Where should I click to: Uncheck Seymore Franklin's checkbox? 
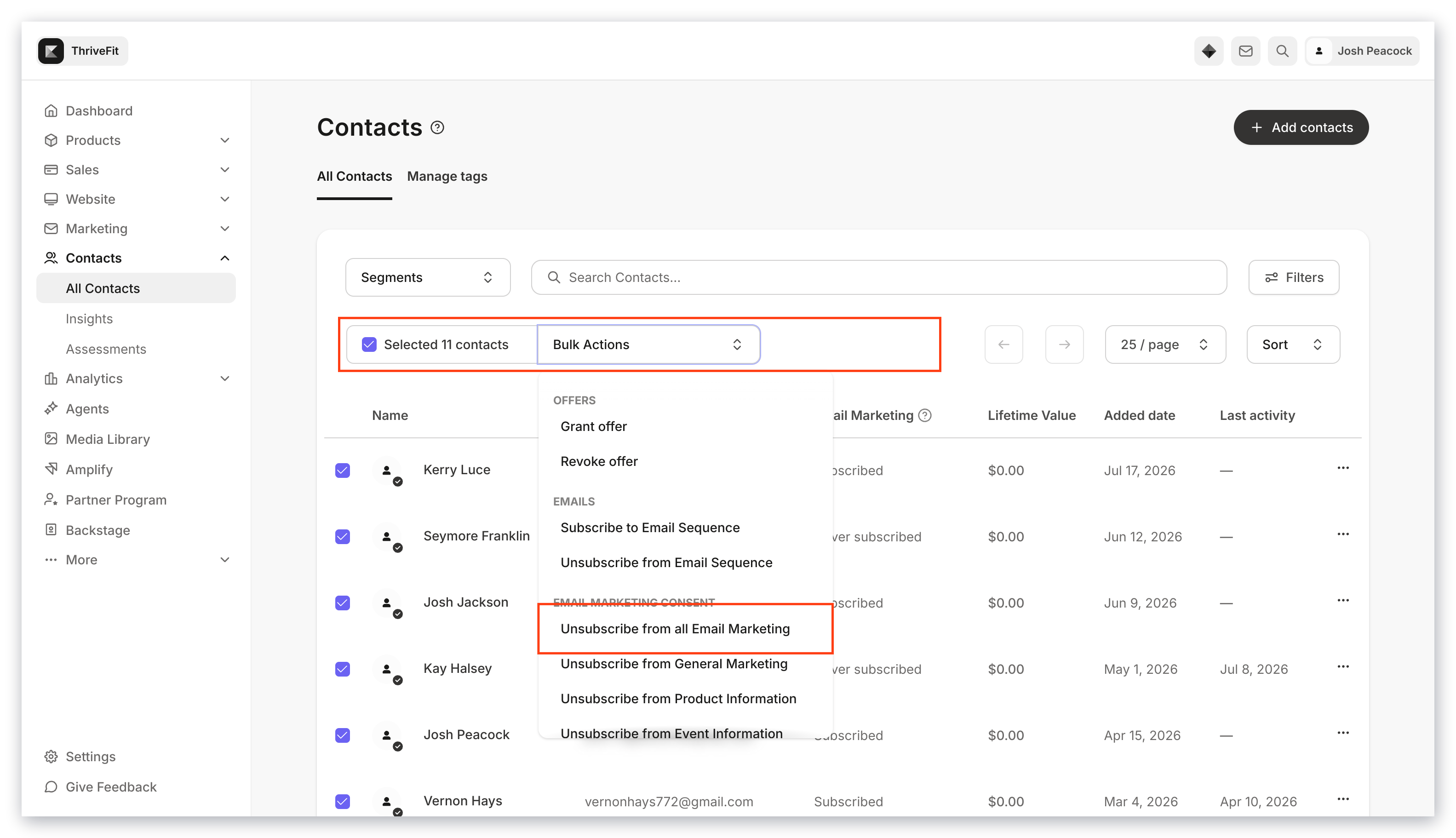tap(343, 536)
